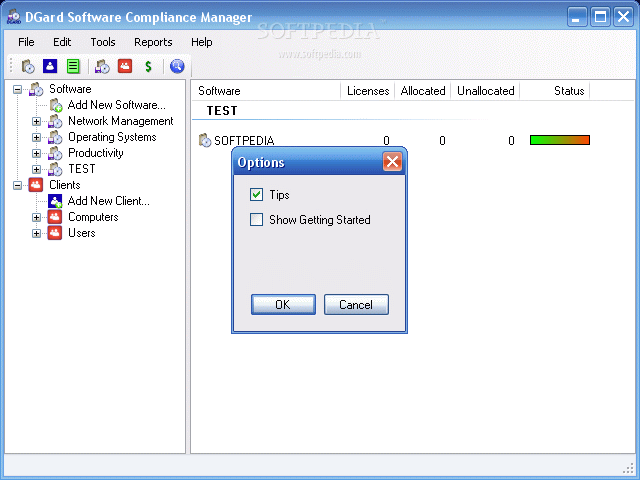Viewport: 640px width, 480px height.
Task: Click the green dollar sign toolbar icon
Action: 148,66
